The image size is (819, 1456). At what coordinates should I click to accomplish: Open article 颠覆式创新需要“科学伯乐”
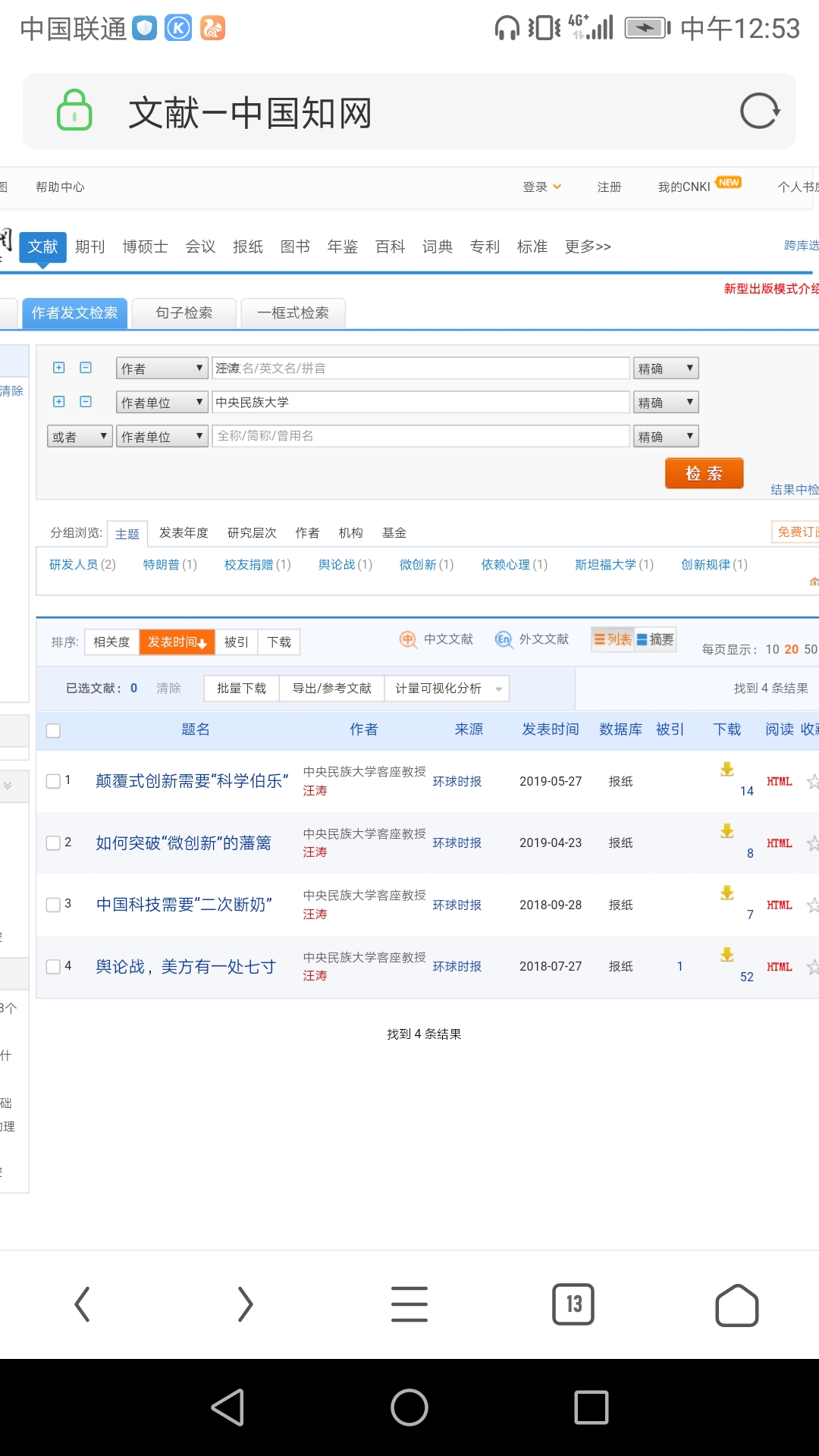point(192,781)
